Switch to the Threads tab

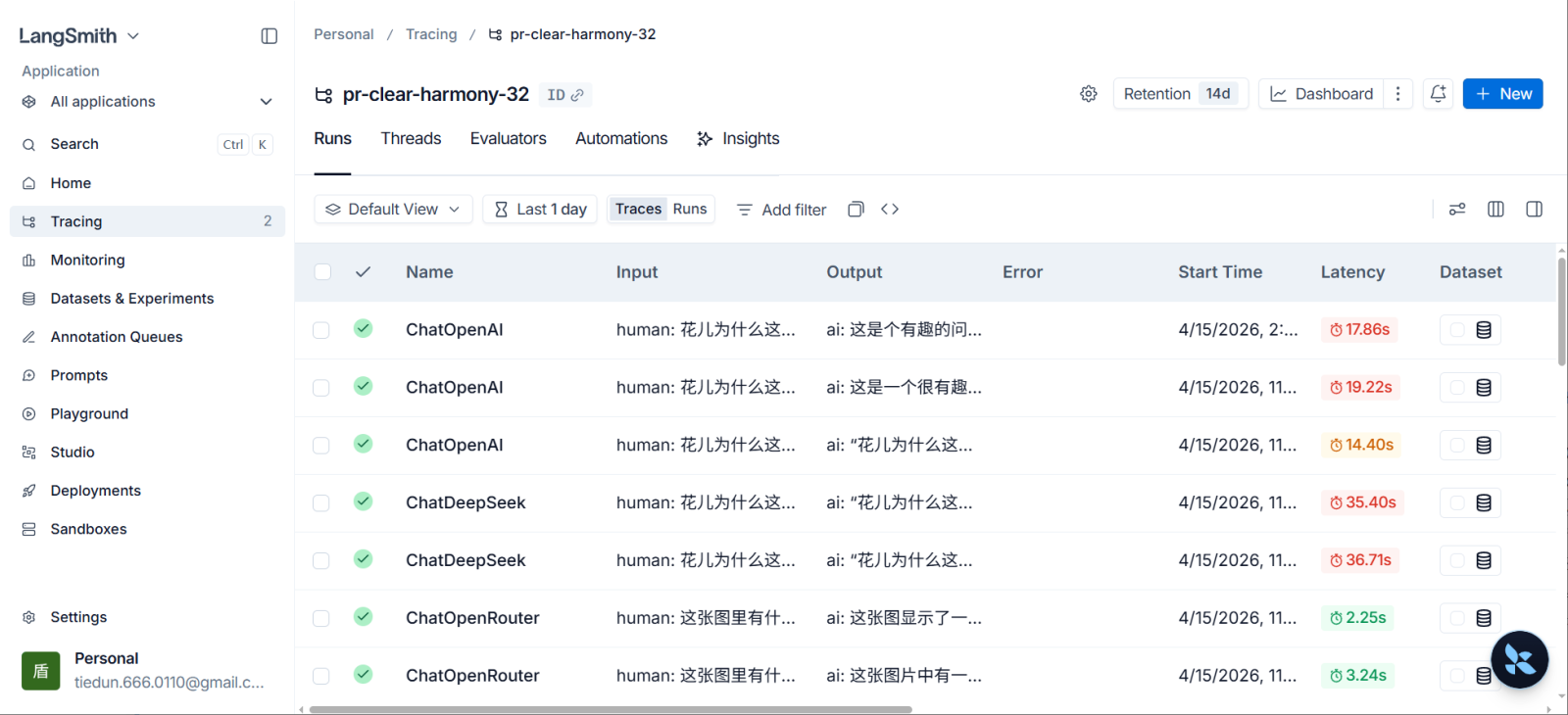tap(411, 139)
